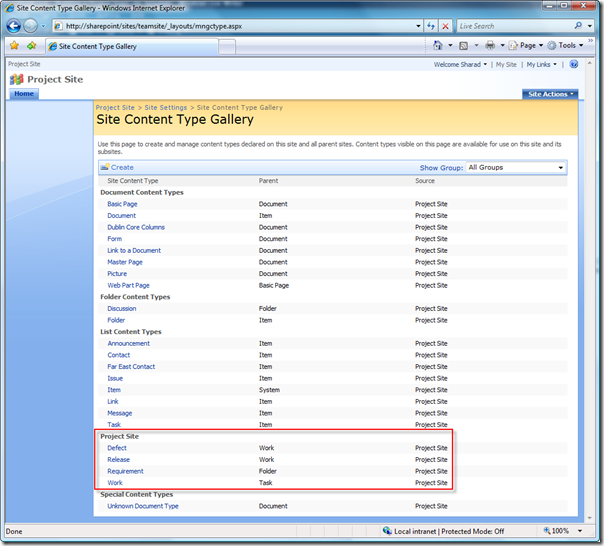The height and width of the screenshot is (546, 604).
Task: Click the Project Site logo icon
Action: coord(17,79)
